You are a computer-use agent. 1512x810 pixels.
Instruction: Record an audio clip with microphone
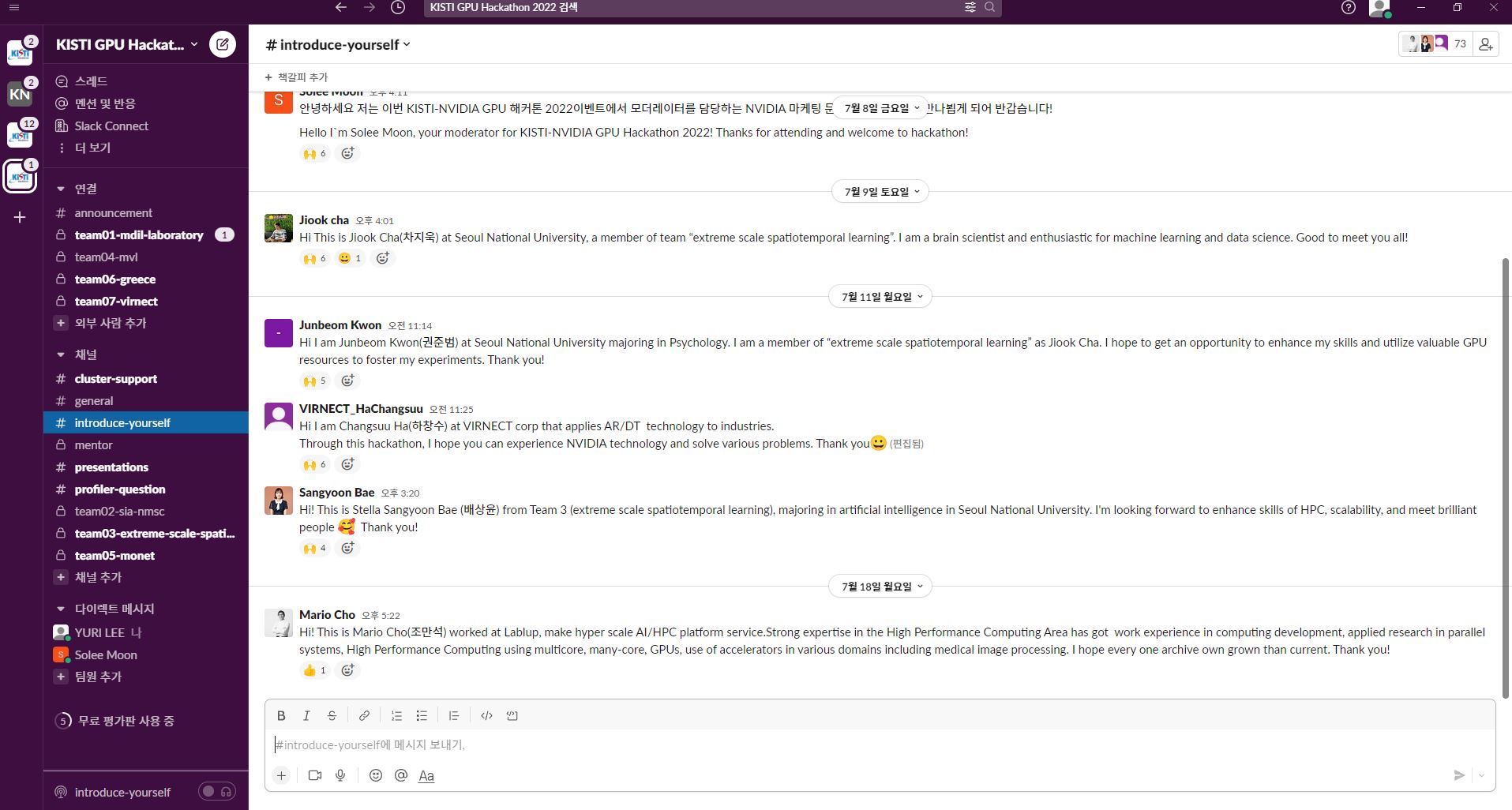[340, 775]
